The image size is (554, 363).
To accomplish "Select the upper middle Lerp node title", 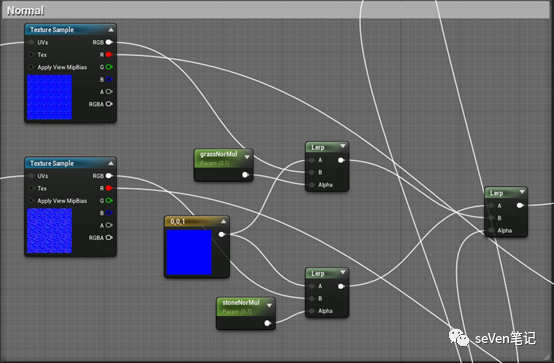I will pos(318,147).
